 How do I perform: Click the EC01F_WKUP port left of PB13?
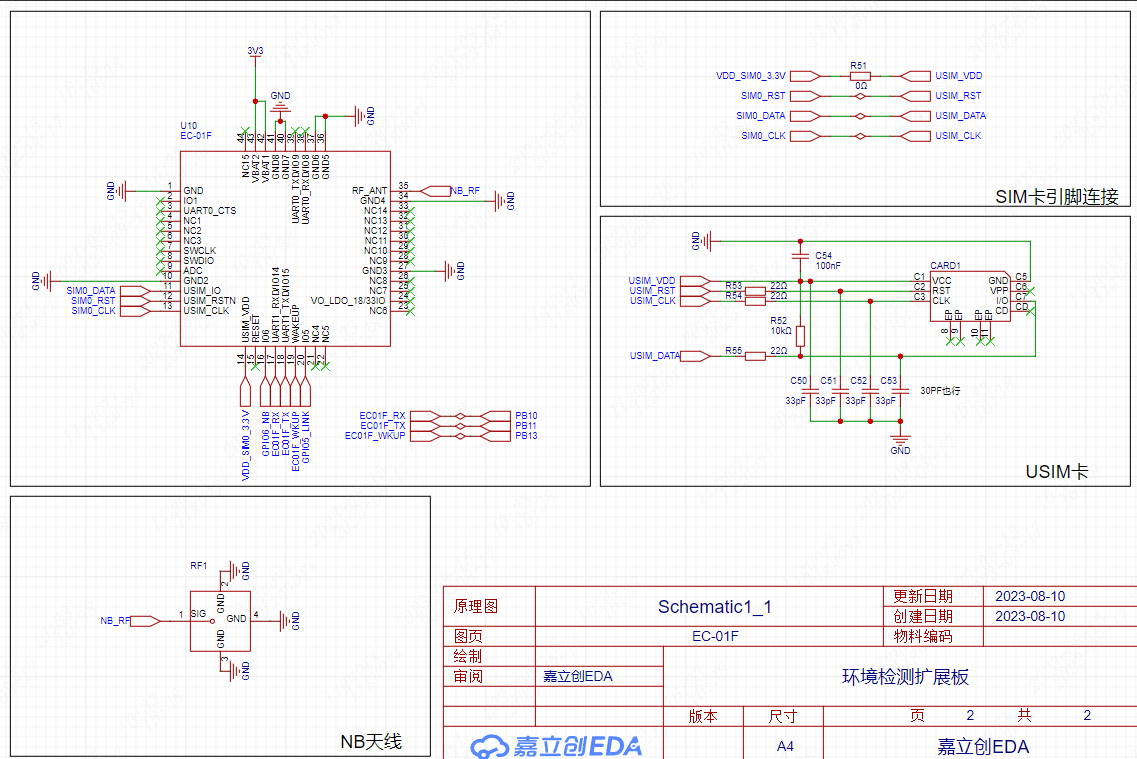(x=426, y=436)
